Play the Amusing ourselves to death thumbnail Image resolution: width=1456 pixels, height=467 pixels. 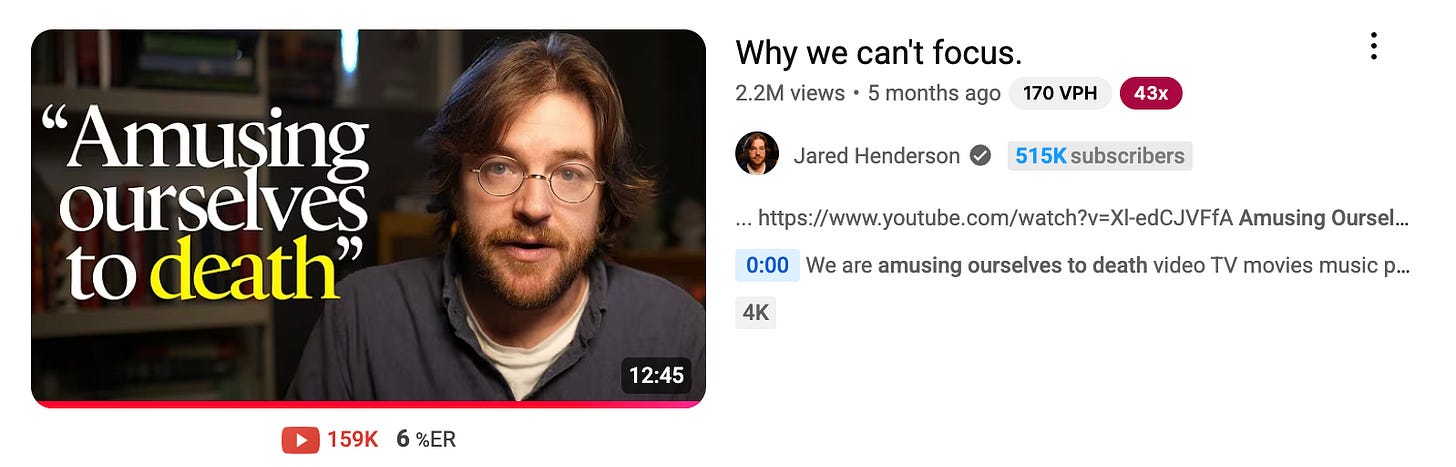(368, 216)
